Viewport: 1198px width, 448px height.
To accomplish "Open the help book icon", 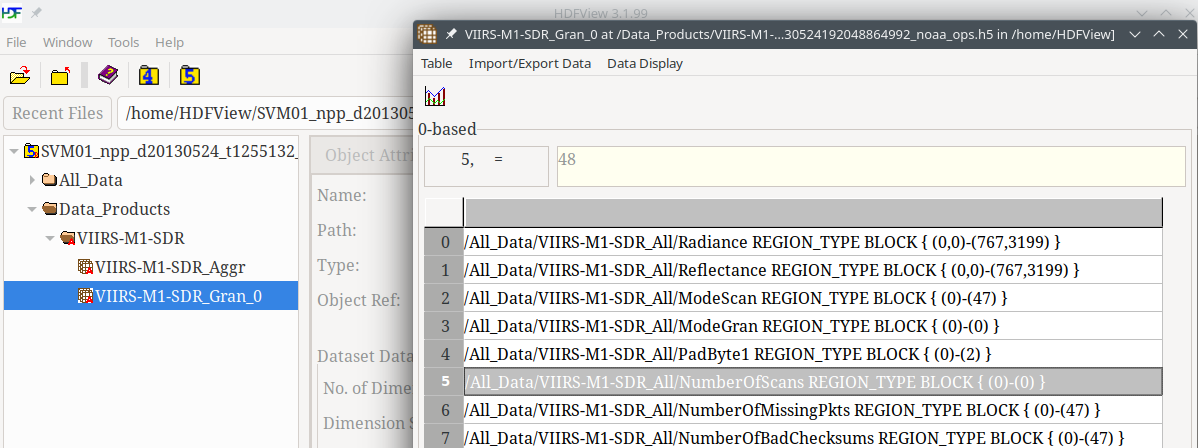I will 108,76.
